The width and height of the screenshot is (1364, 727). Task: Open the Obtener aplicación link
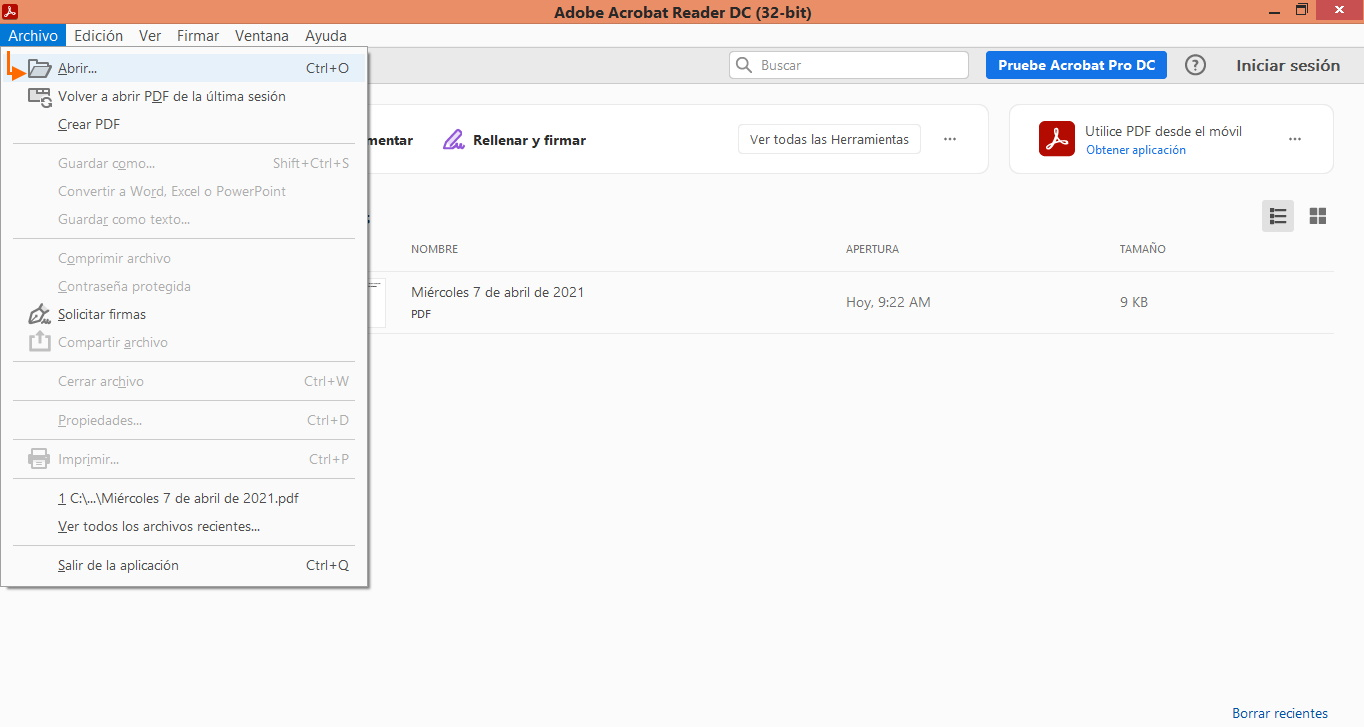pyautogui.click(x=1136, y=150)
